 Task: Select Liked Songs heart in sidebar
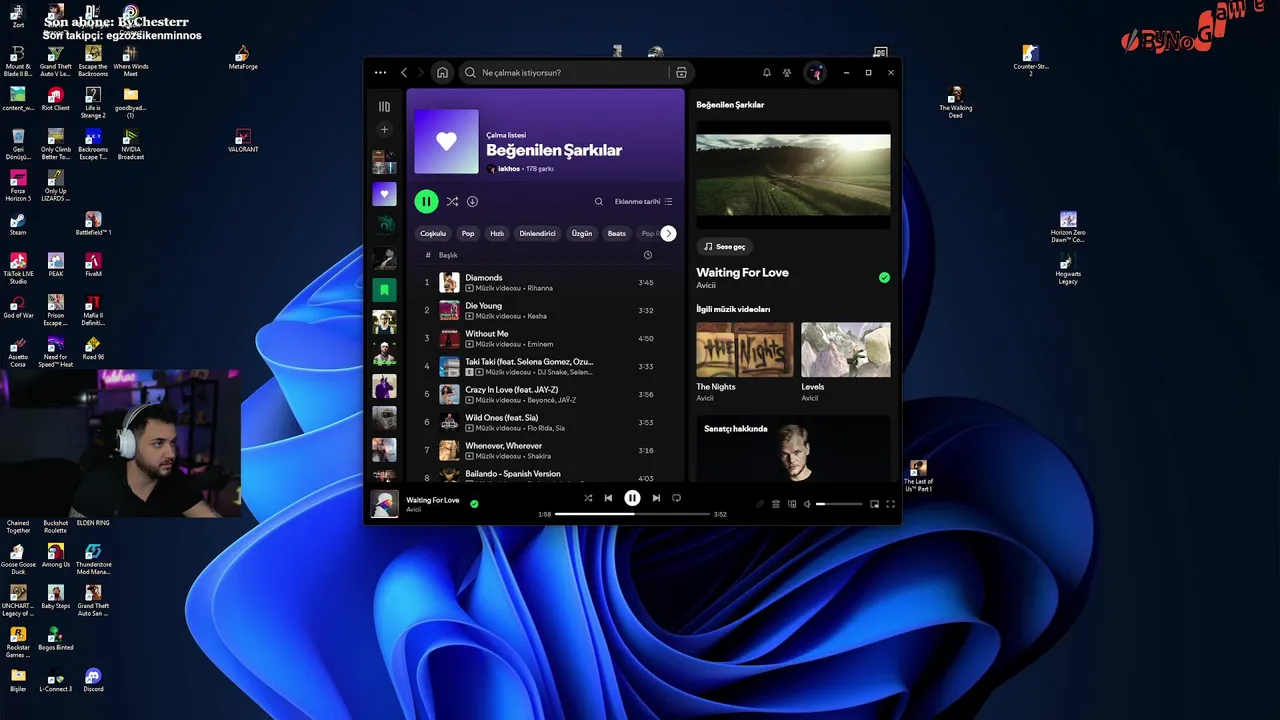click(384, 194)
